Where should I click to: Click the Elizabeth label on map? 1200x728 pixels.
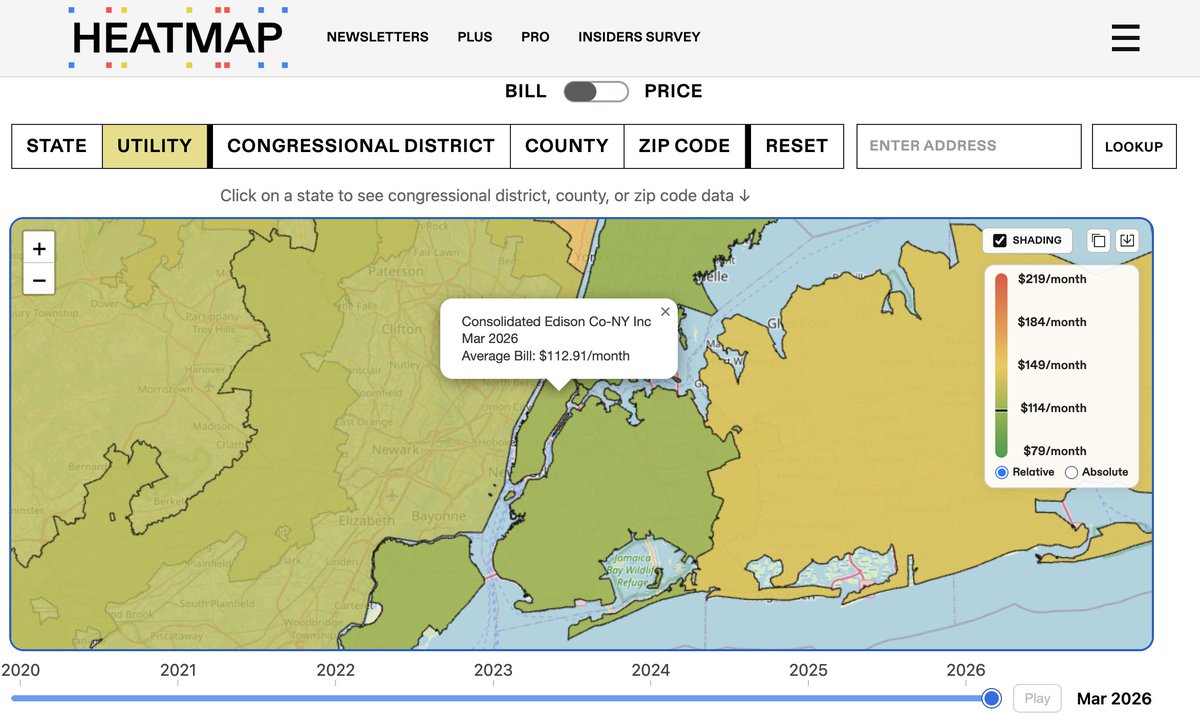pos(365,521)
